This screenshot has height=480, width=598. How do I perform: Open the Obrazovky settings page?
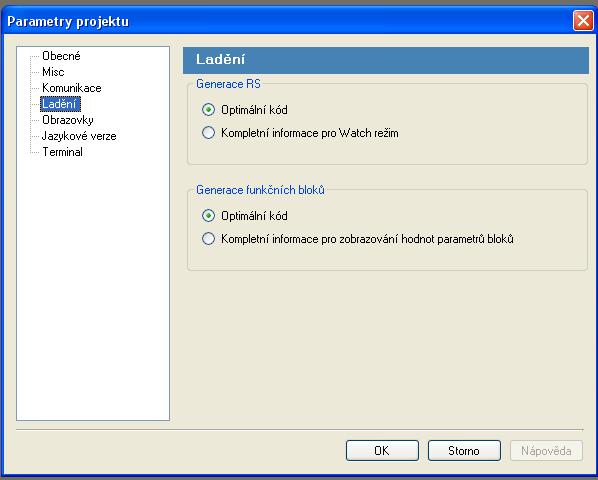68,120
